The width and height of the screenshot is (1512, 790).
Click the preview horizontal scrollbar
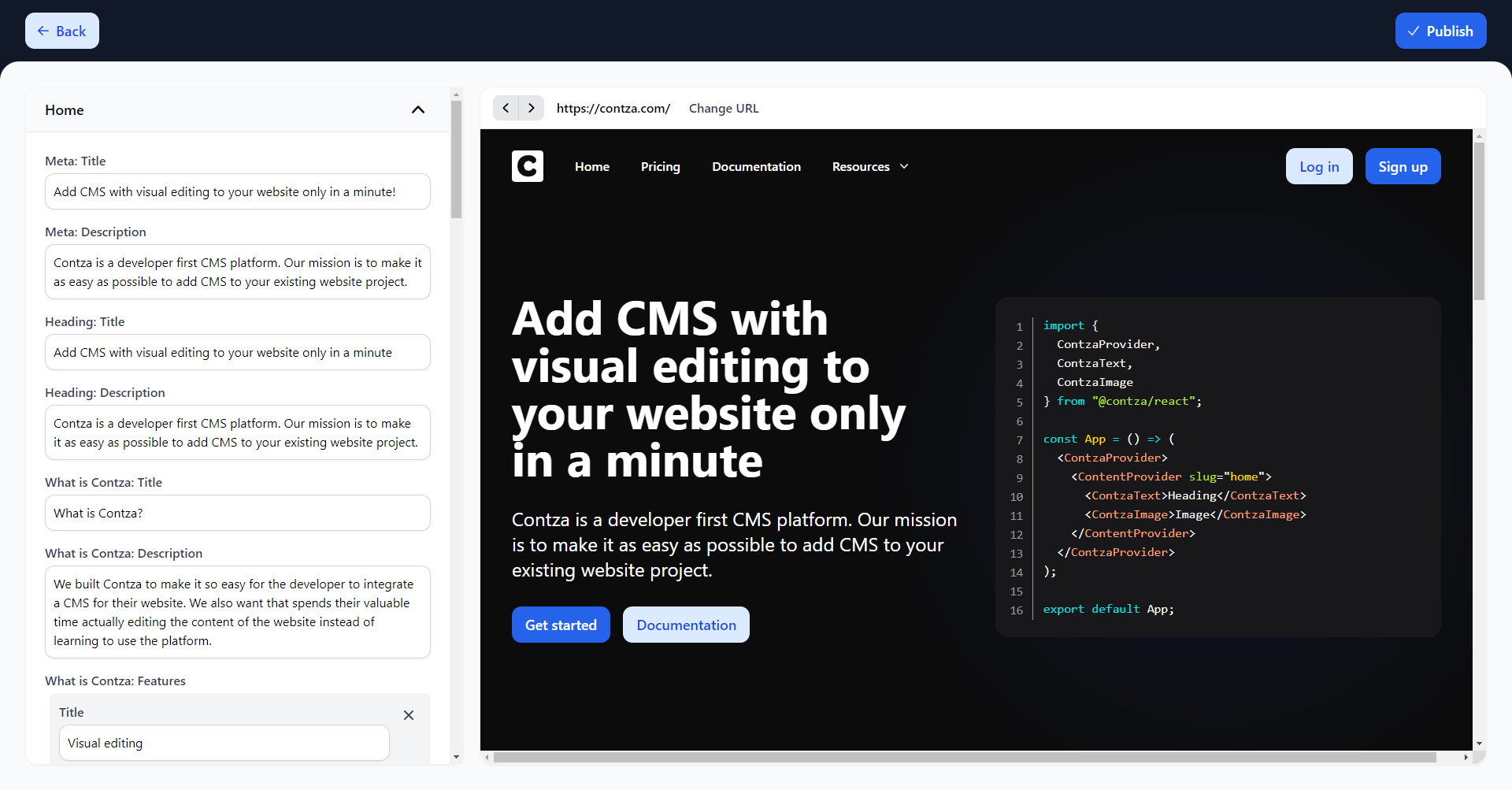pos(965,757)
